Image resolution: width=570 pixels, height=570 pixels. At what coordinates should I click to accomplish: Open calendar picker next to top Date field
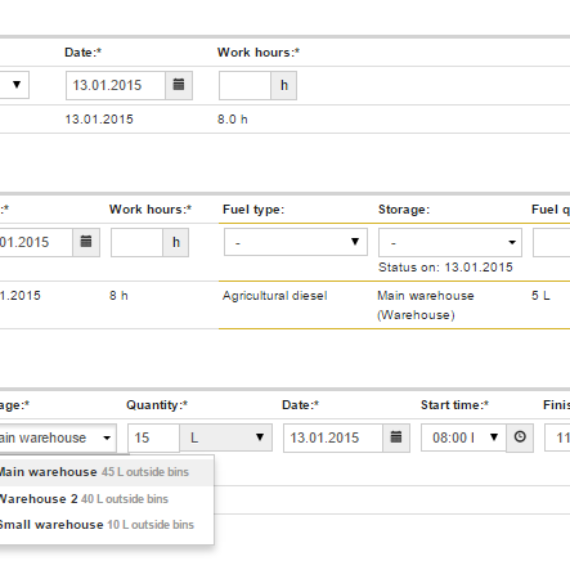click(178, 85)
